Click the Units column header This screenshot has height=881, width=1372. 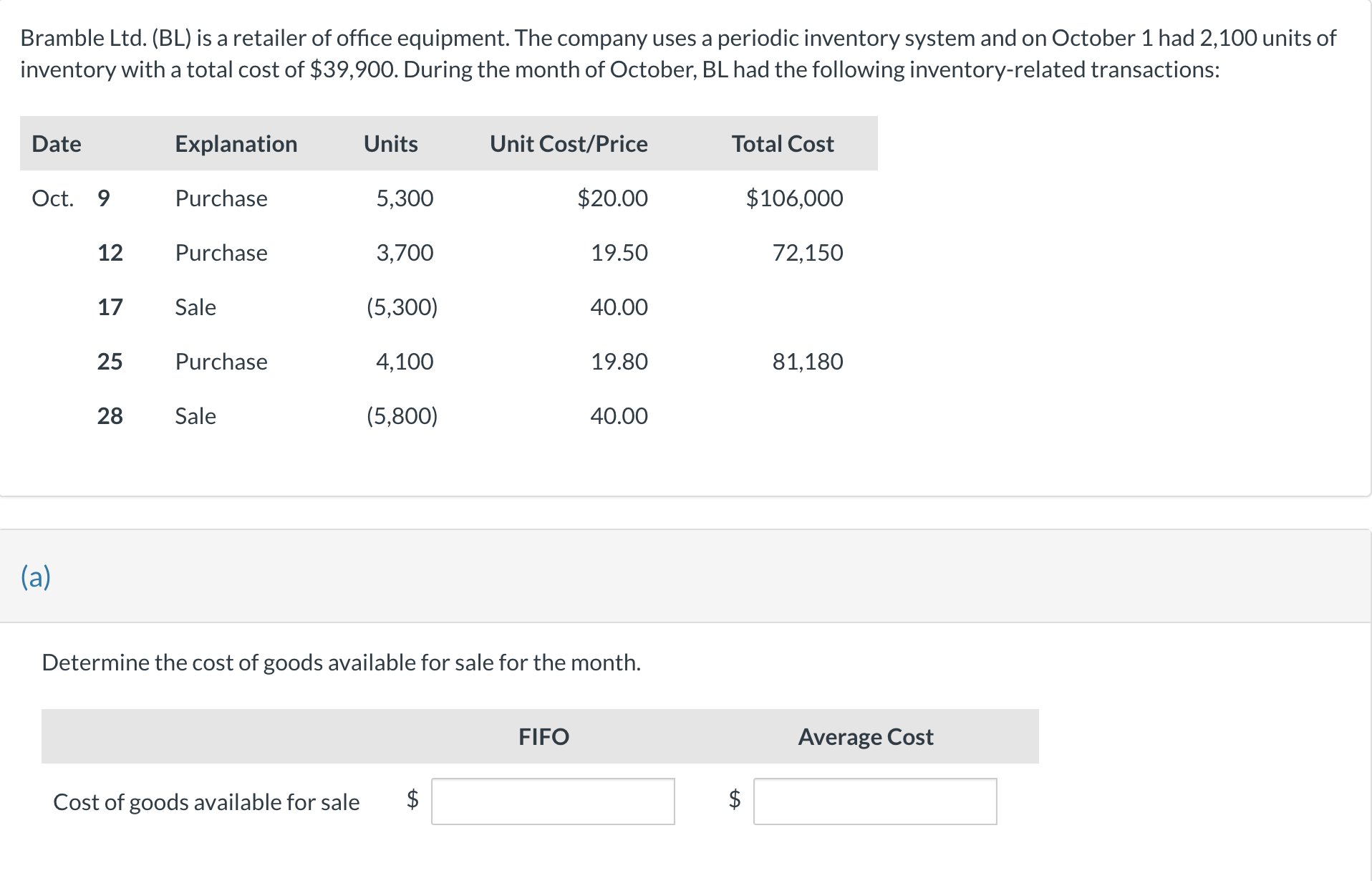pyautogui.click(x=390, y=144)
